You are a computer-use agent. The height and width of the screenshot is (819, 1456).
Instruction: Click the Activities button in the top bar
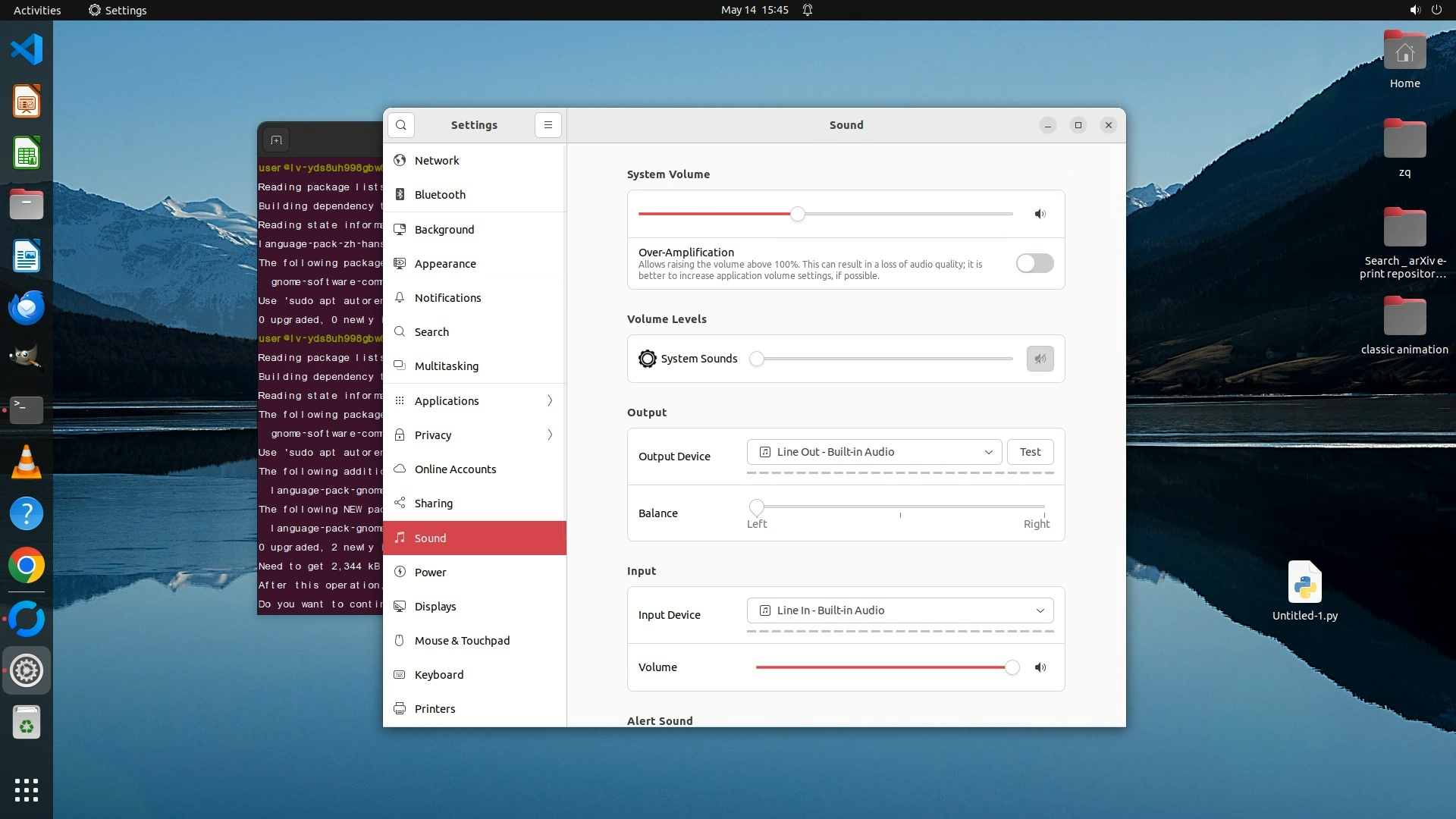click(37, 10)
